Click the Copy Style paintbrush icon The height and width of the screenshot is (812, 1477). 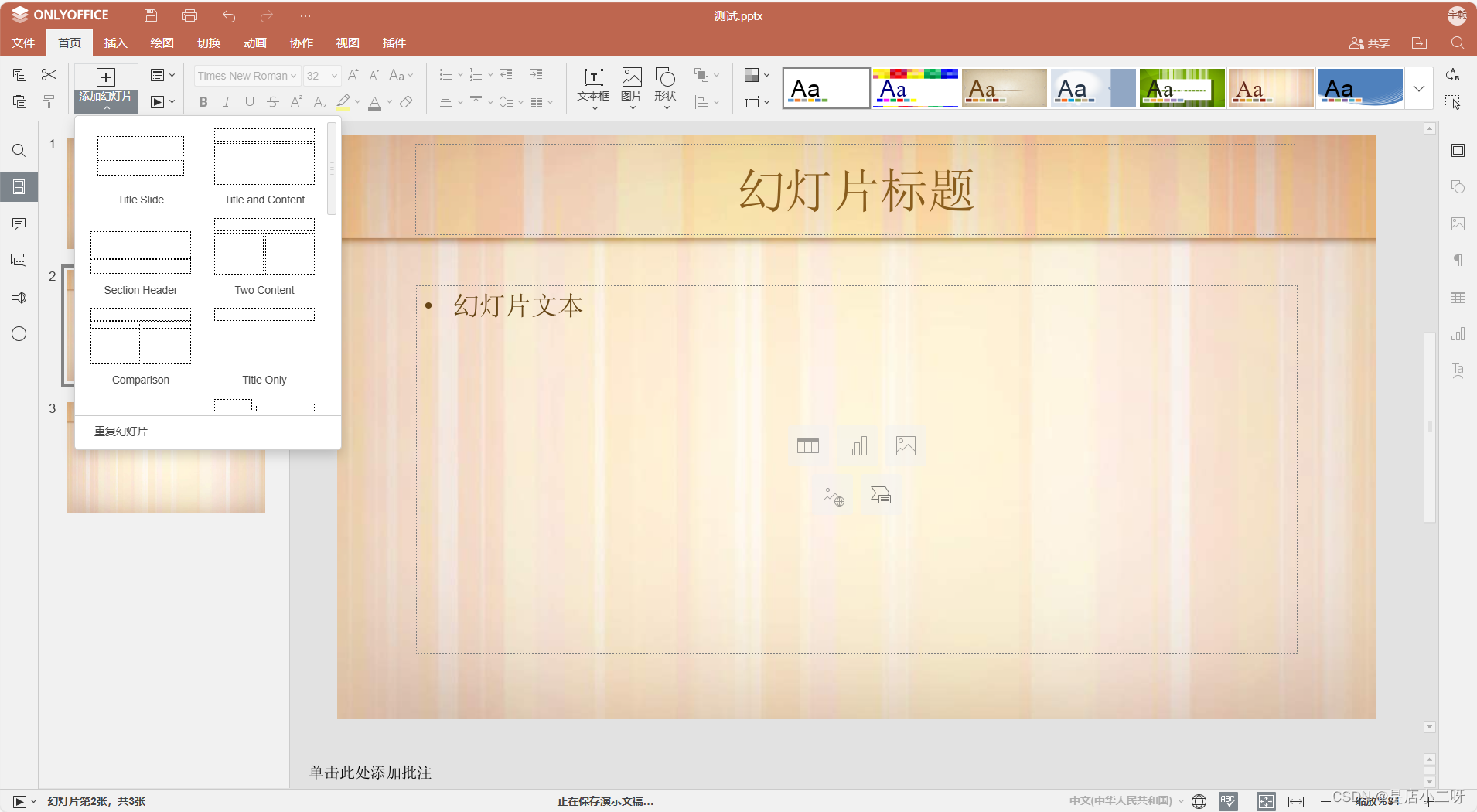49,101
